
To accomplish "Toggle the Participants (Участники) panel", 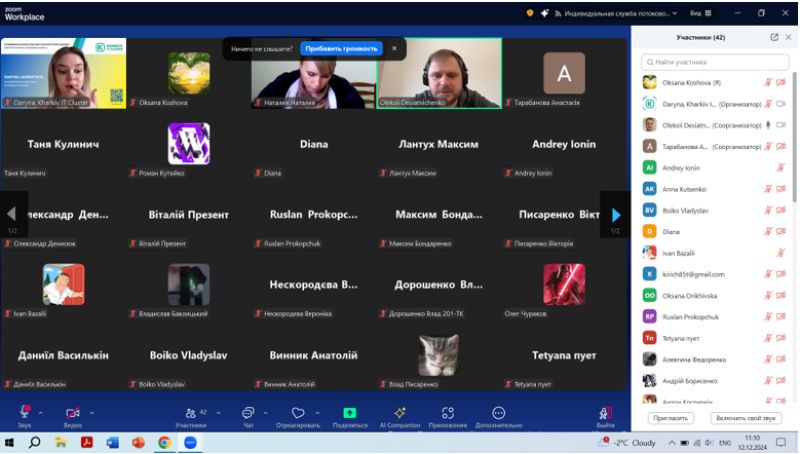I will [x=190, y=413].
